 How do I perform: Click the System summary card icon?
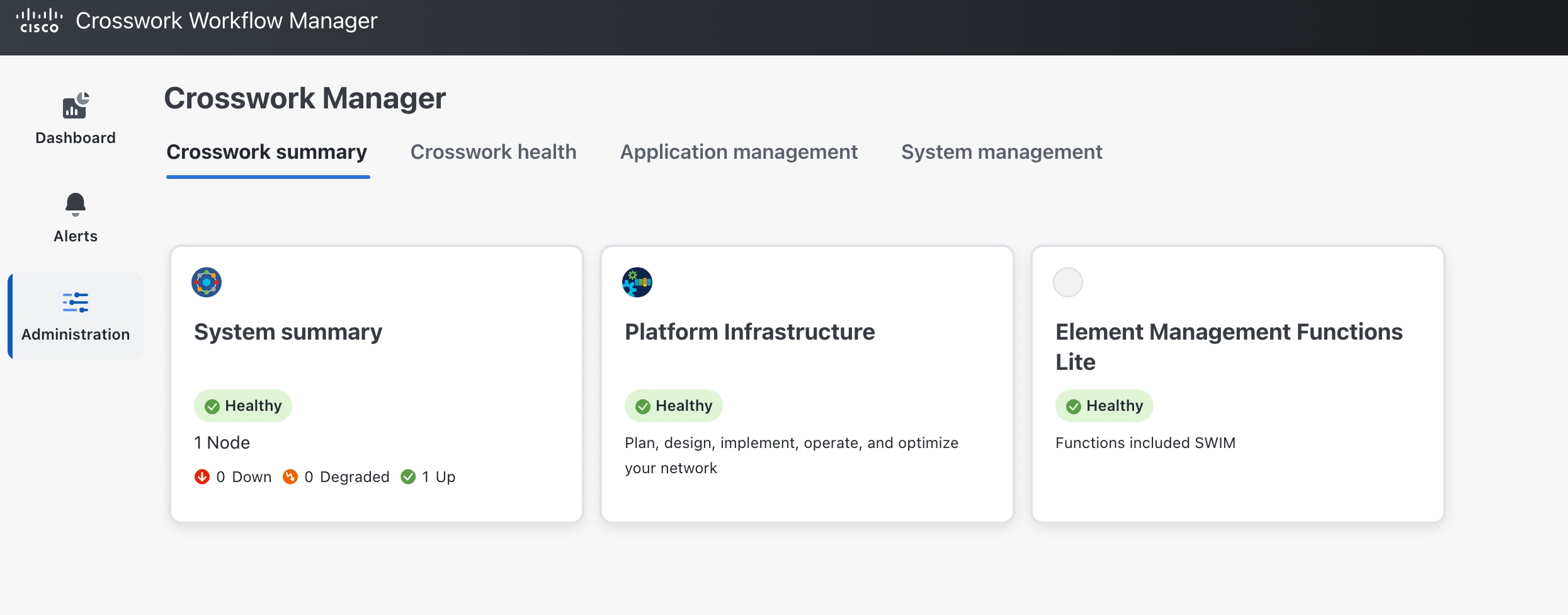click(x=207, y=282)
